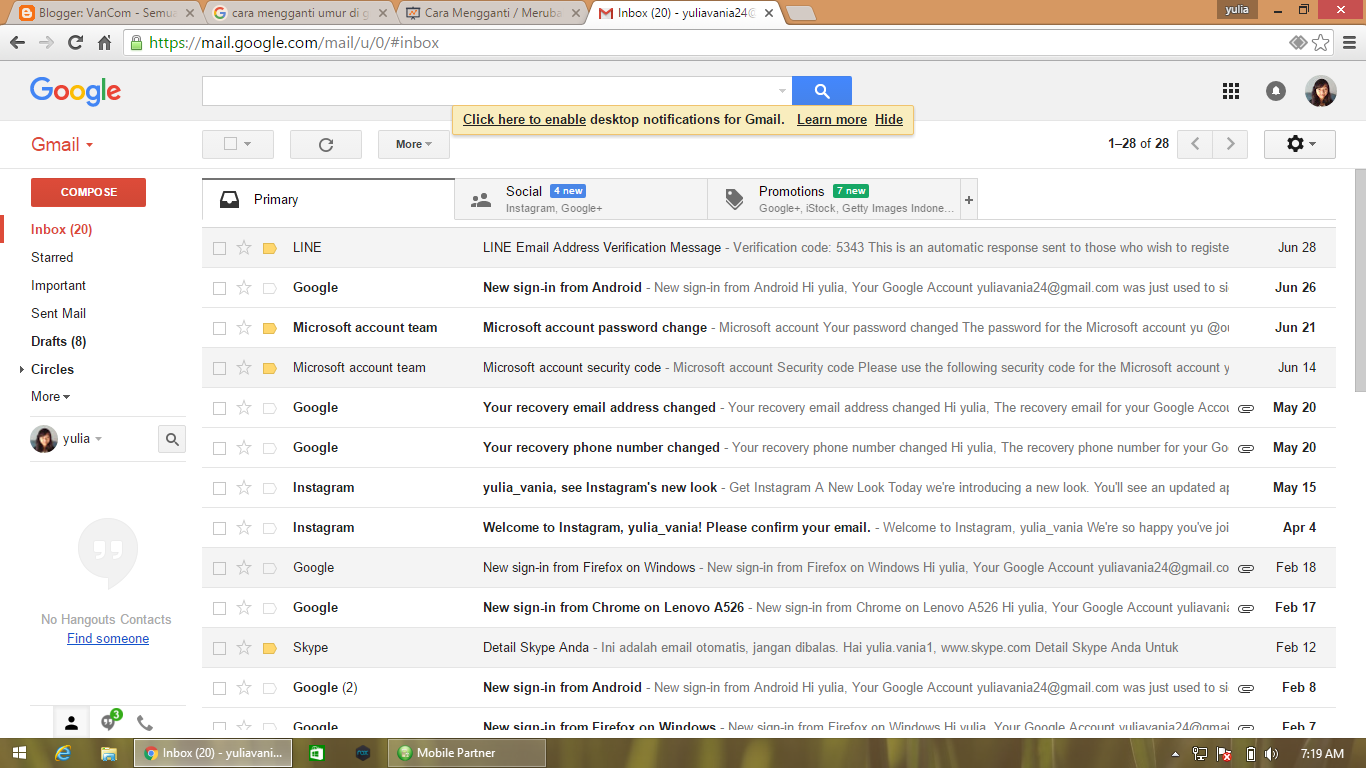
Task: Switch to Cara Mengganti / Merubah browser tab
Action: pyautogui.click(x=491, y=13)
